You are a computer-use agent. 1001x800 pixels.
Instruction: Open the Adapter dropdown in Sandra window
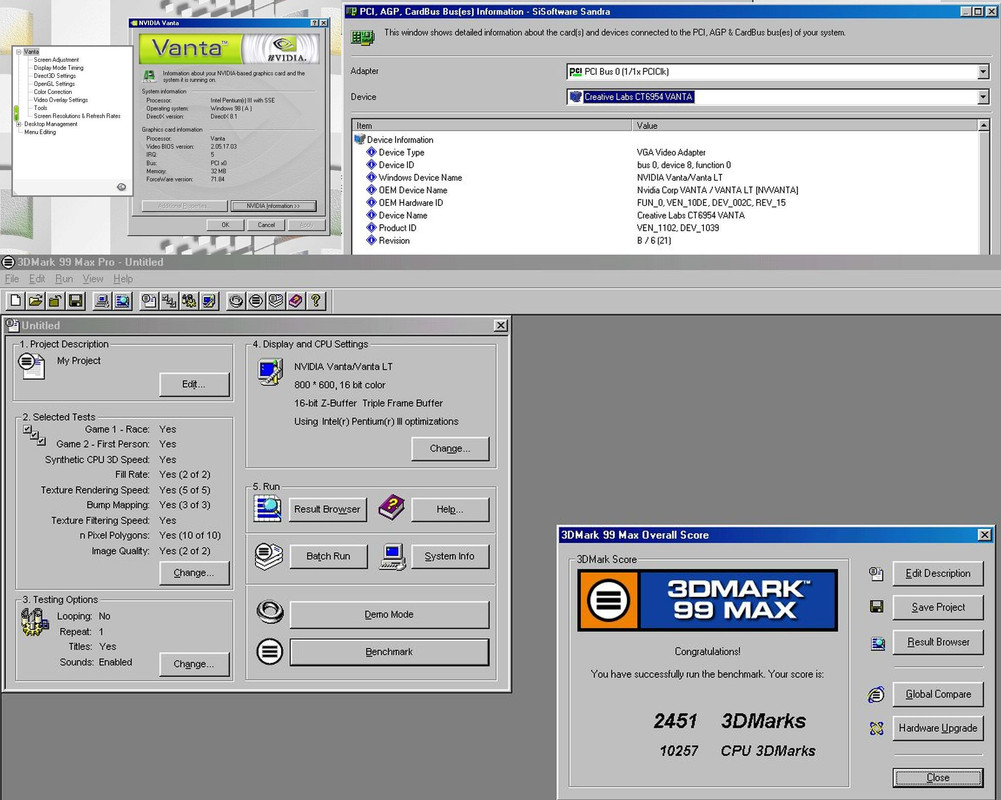[983, 72]
